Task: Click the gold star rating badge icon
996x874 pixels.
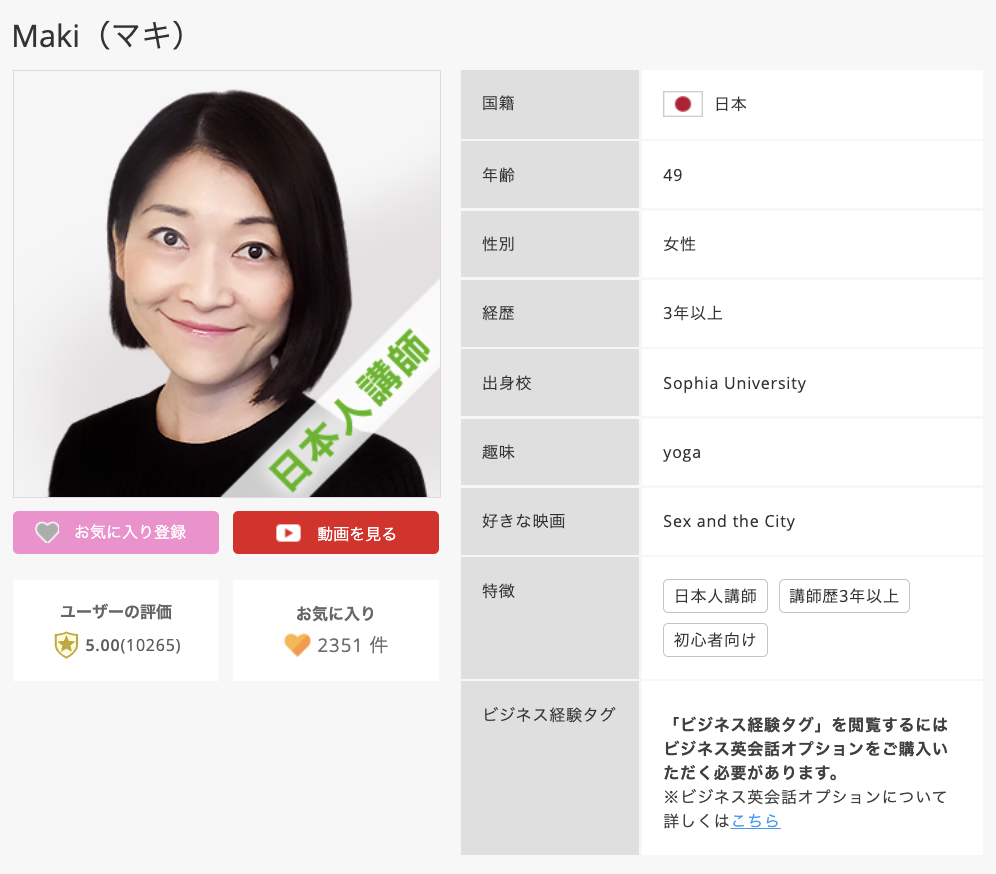Action: click(66, 645)
